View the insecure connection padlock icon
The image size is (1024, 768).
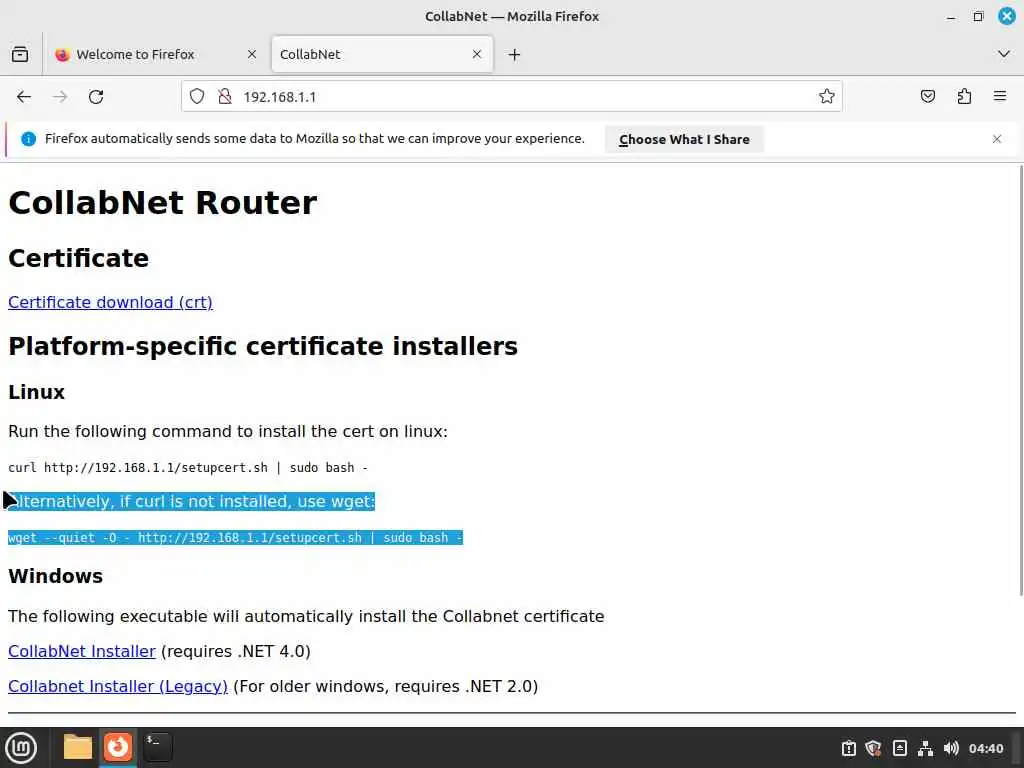tap(225, 97)
